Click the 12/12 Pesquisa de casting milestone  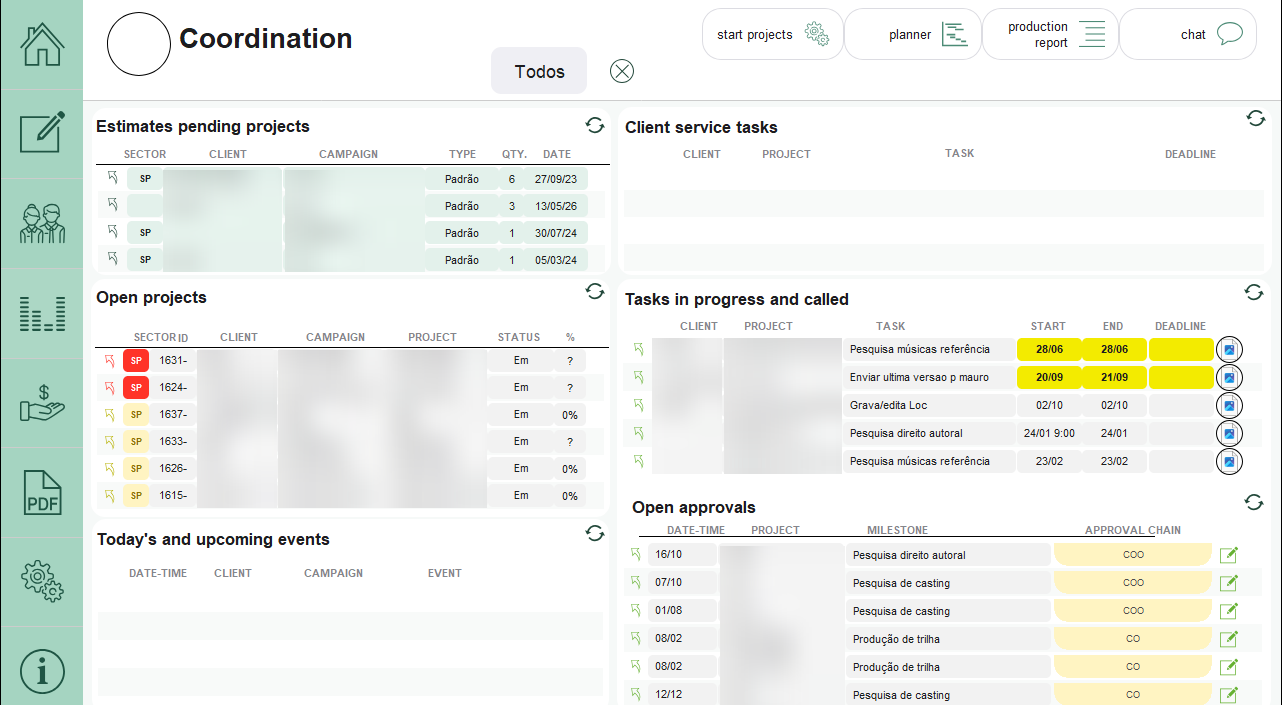click(949, 695)
